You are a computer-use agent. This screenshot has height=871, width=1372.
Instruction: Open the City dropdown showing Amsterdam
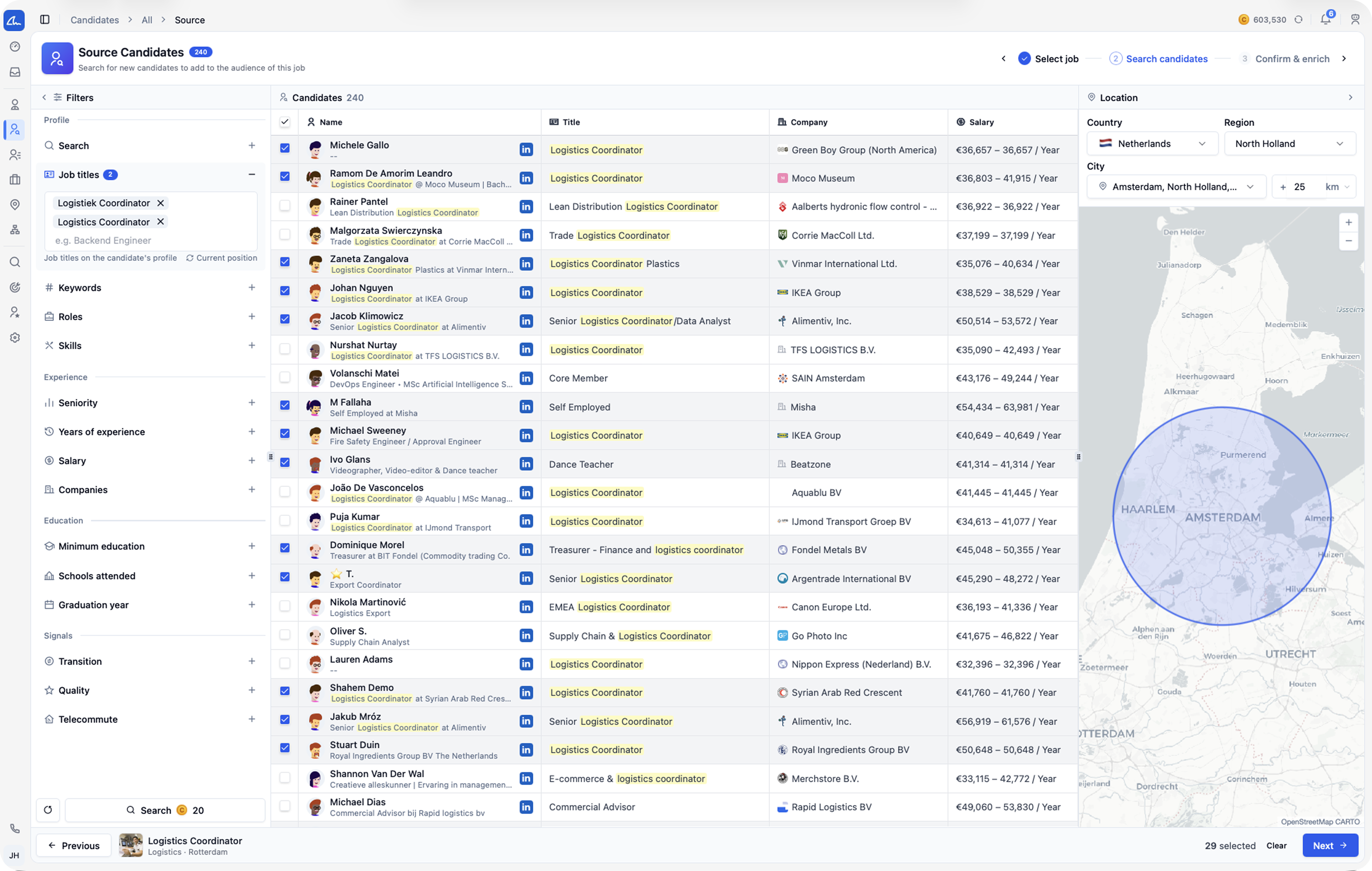pos(1176,187)
